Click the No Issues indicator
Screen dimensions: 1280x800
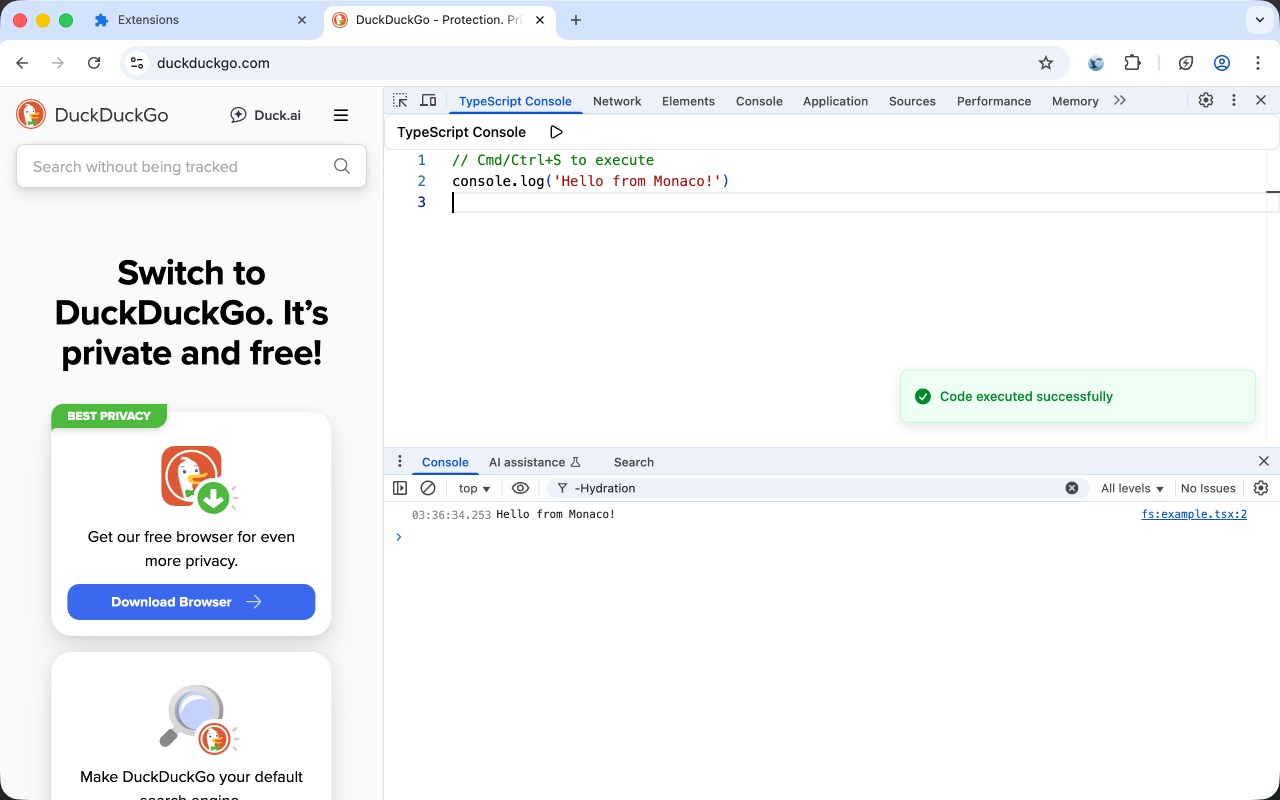[1208, 488]
